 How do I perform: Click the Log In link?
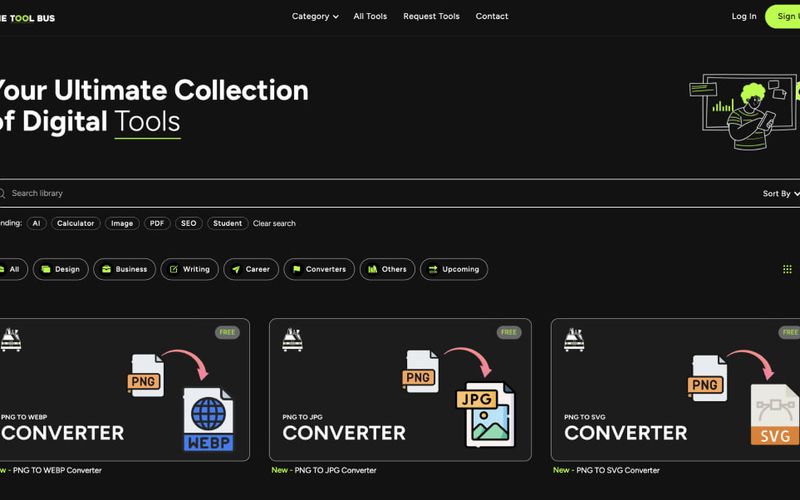(x=744, y=16)
